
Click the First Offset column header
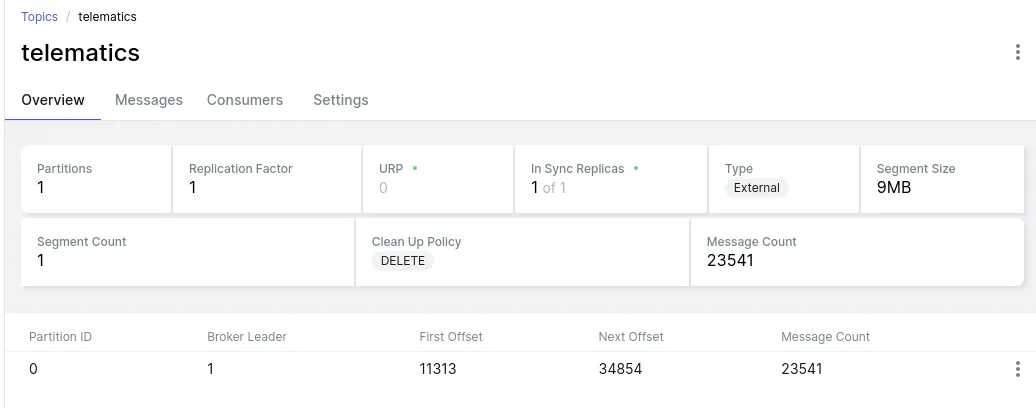tap(451, 337)
